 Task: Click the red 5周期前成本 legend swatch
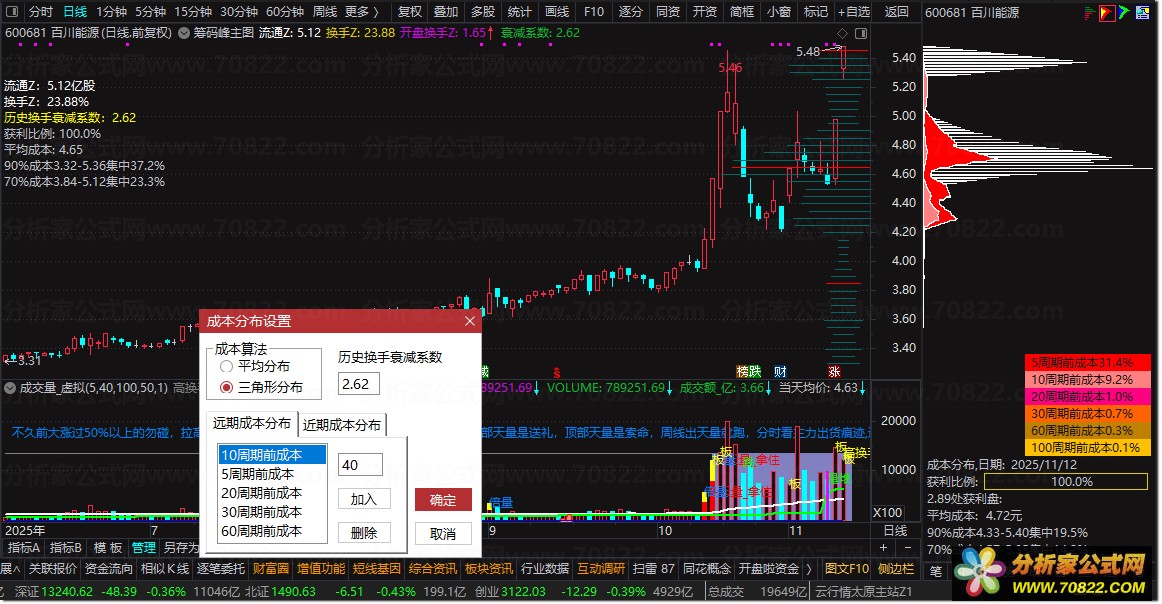pos(1087,362)
